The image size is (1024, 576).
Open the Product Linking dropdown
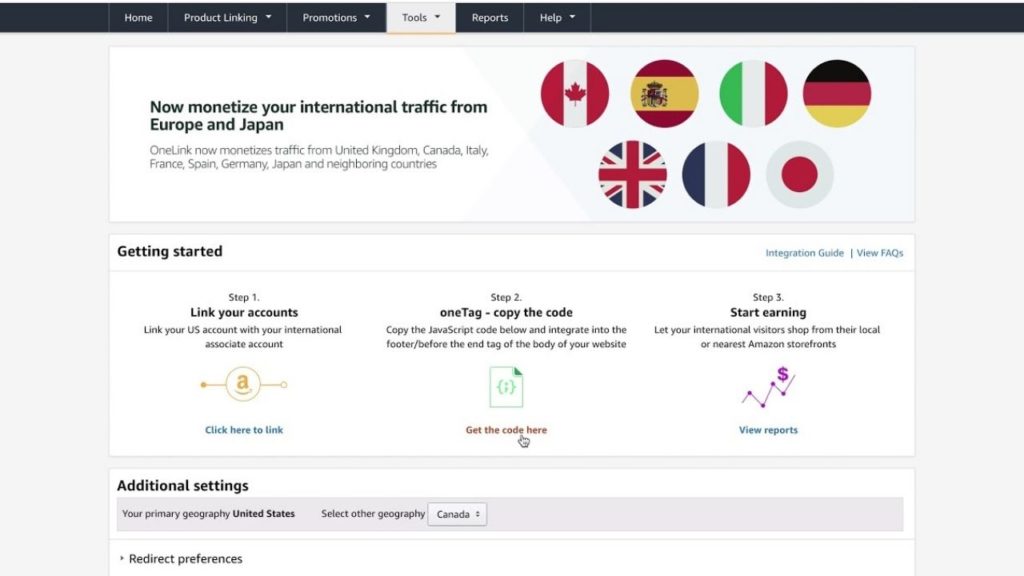(226, 17)
